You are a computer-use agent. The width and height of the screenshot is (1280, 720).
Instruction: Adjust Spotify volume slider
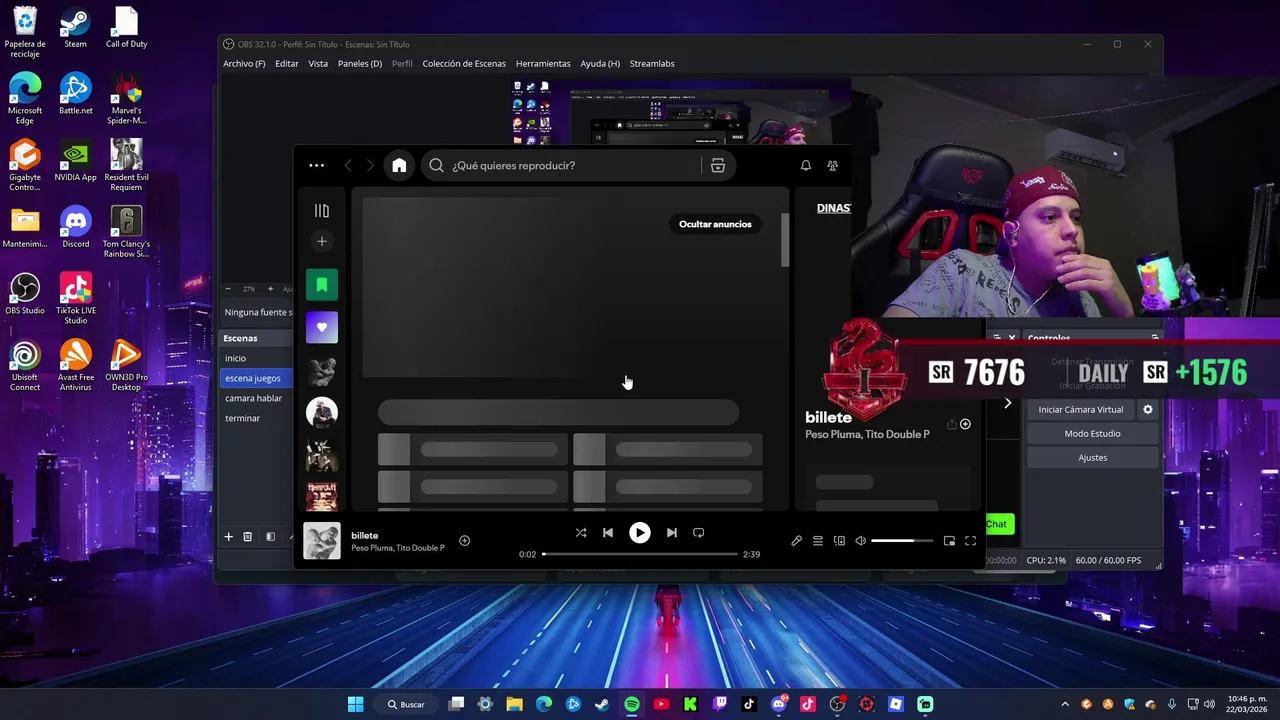click(901, 541)
